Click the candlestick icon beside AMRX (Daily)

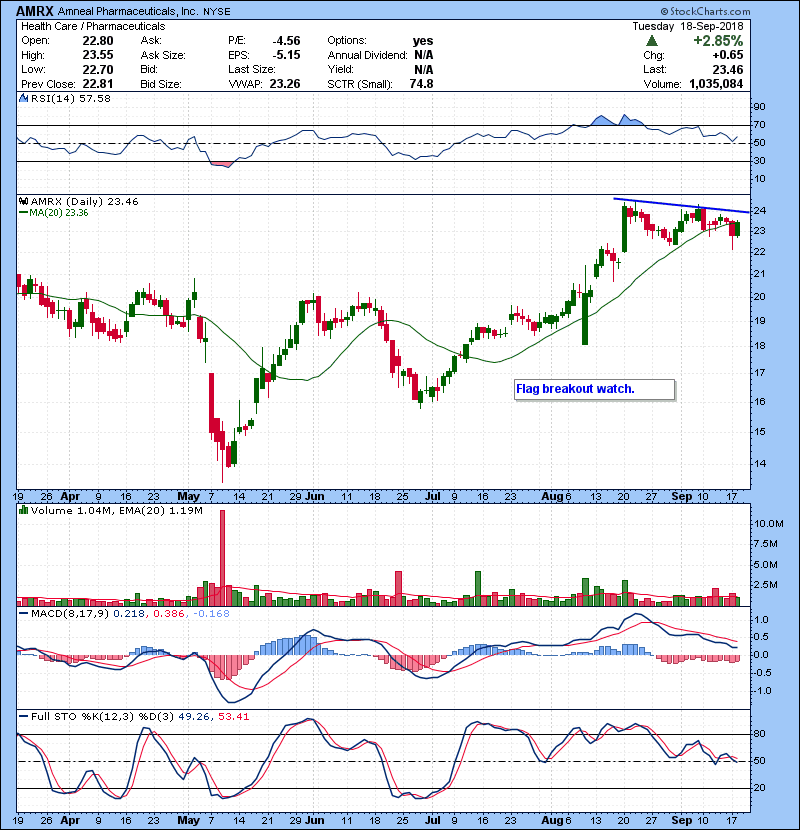point(23,201)
